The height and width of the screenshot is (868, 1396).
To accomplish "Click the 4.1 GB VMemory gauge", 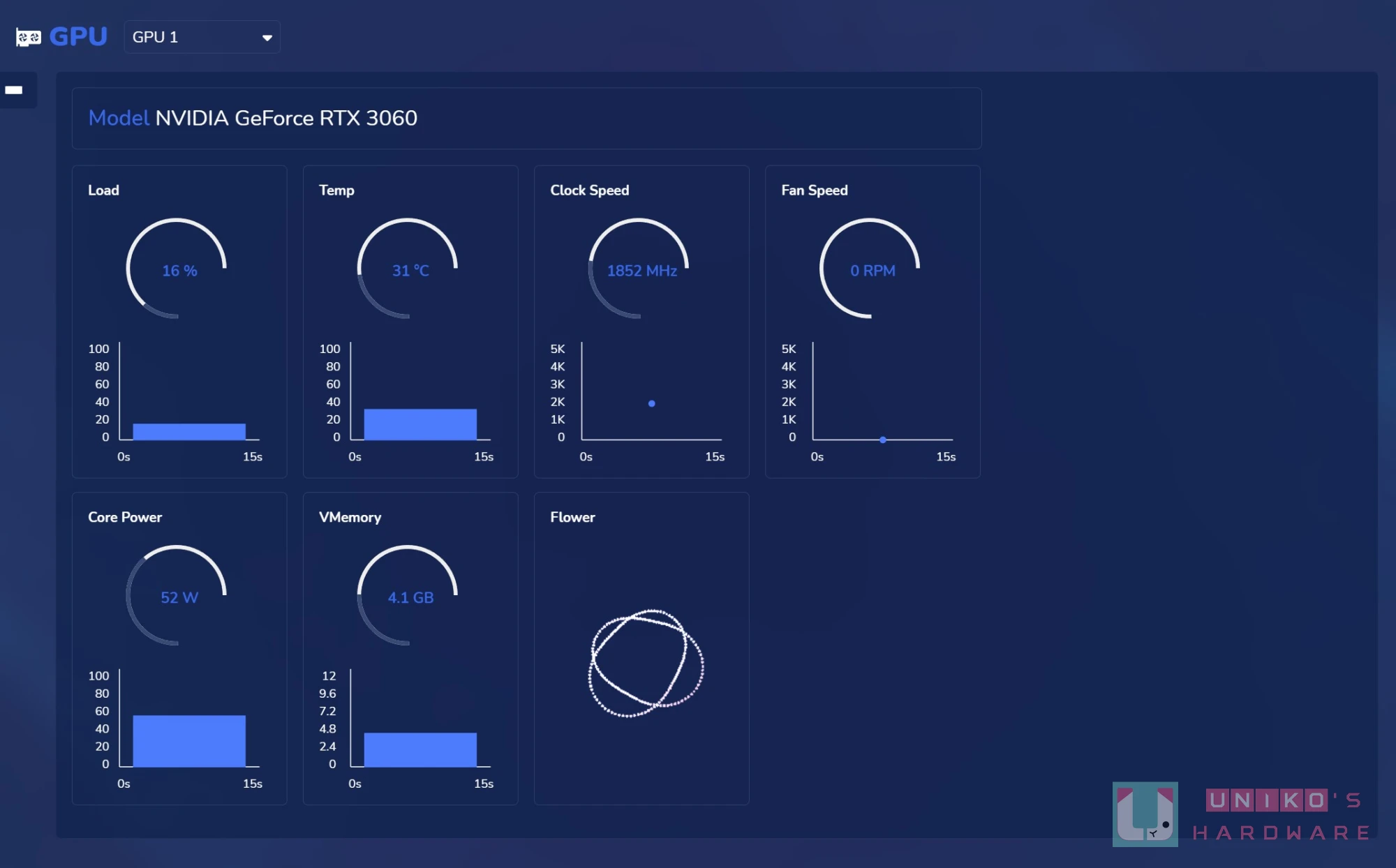I will pos(408,596).
